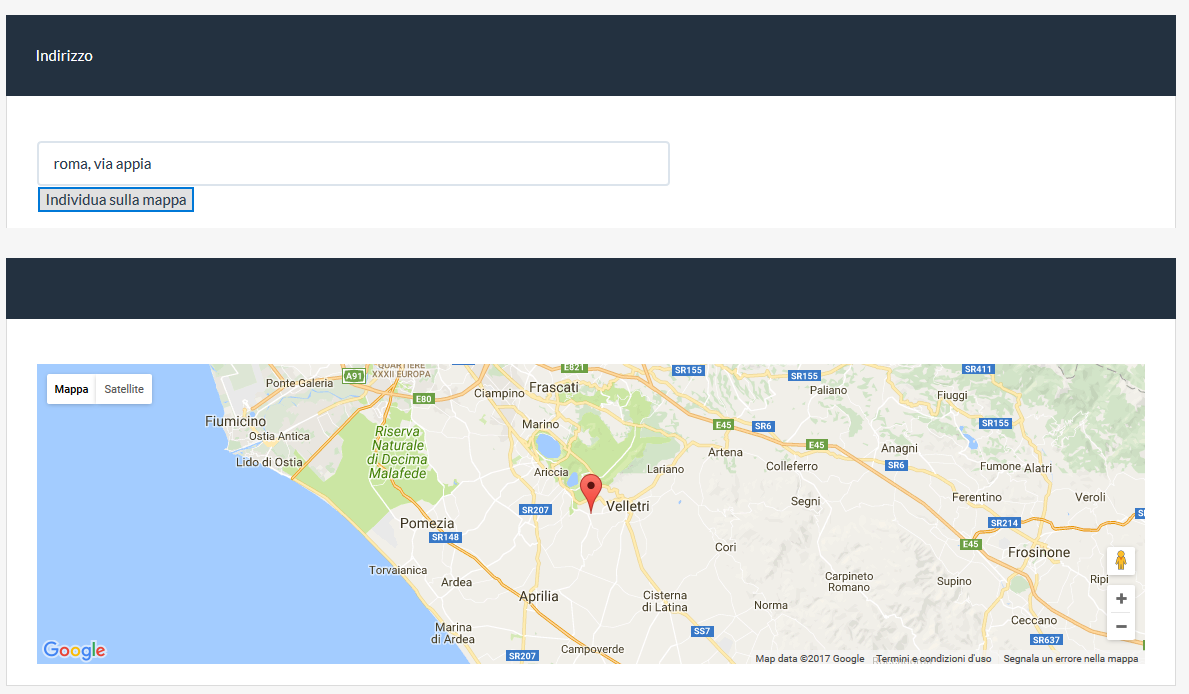Screen dimensions: 1189x694
Task: Zoom in with the plus button
Action: click(1121, 598)
